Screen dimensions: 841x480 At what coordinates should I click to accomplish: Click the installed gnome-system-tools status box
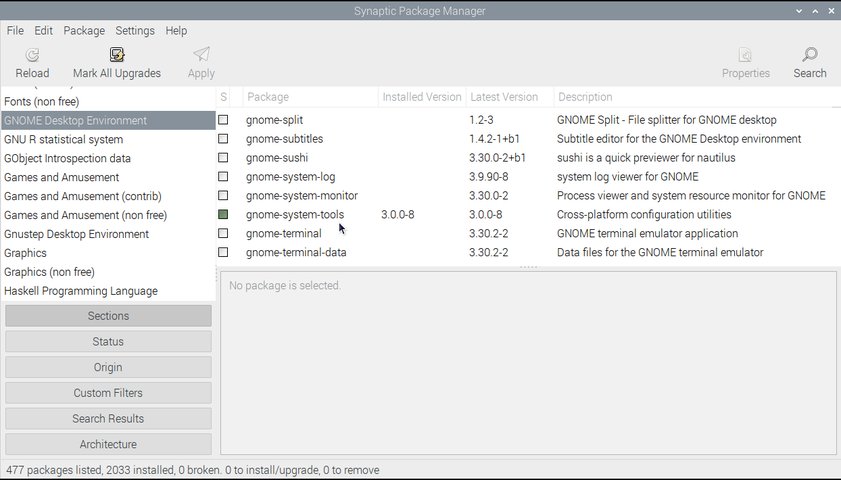point(223,215)
